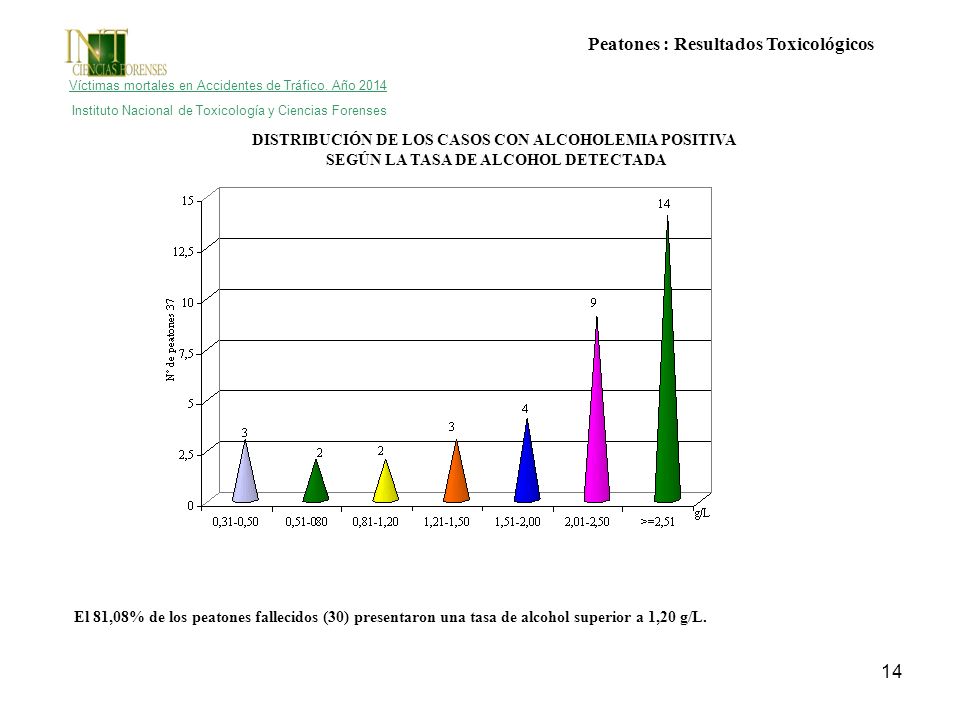Screen dimensions: 960x720
Task: Click the g/L unit label
Action: pos(702,513)
